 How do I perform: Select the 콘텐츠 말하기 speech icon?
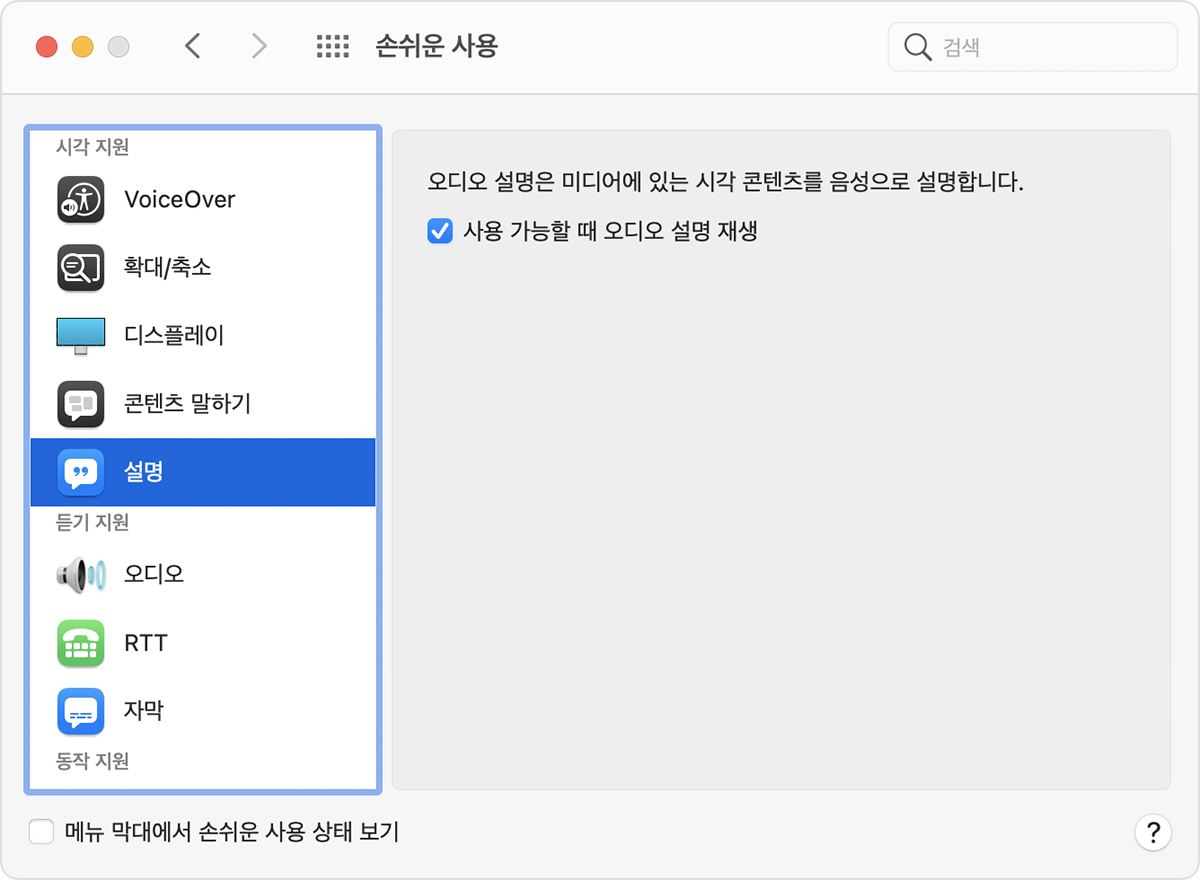(80, 403)
